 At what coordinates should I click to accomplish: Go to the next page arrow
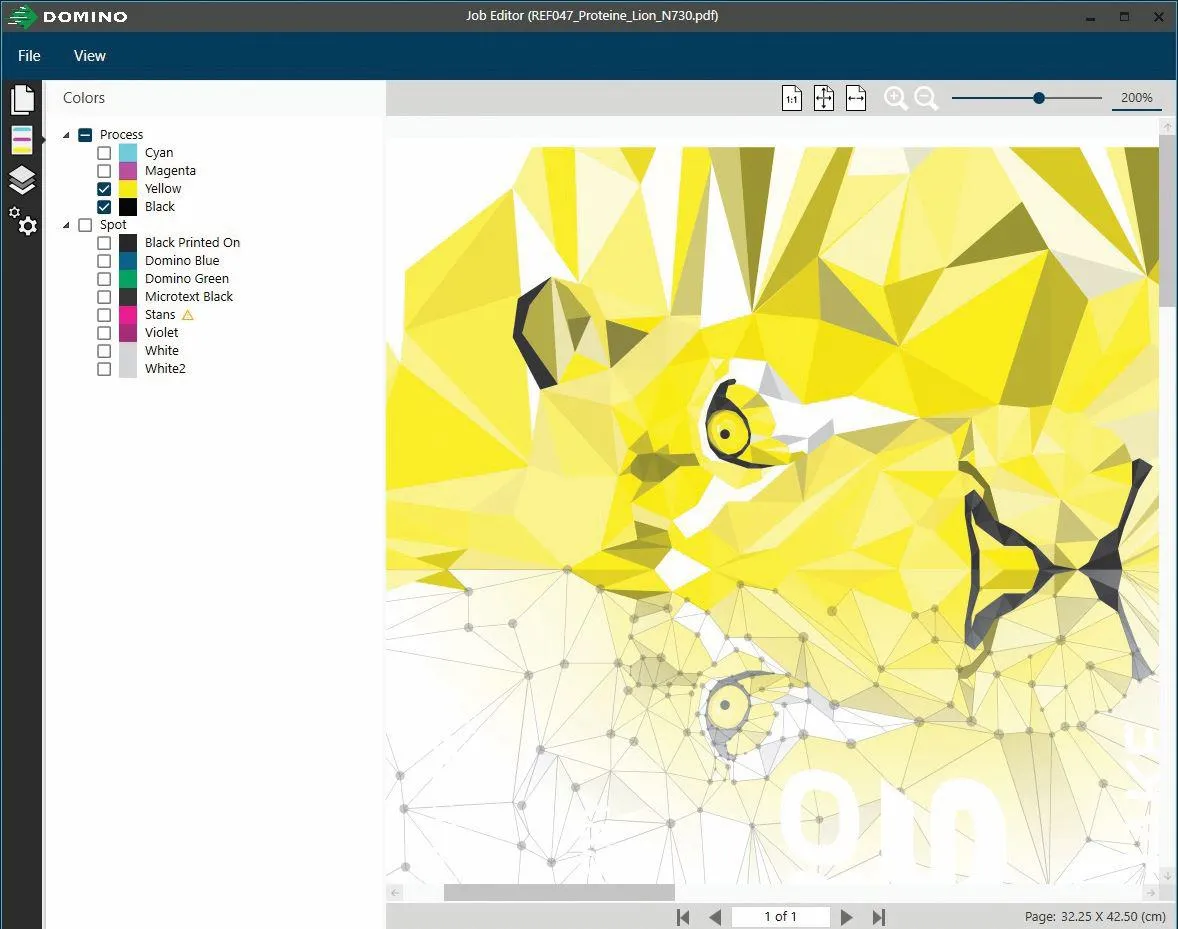click(846, 917)
